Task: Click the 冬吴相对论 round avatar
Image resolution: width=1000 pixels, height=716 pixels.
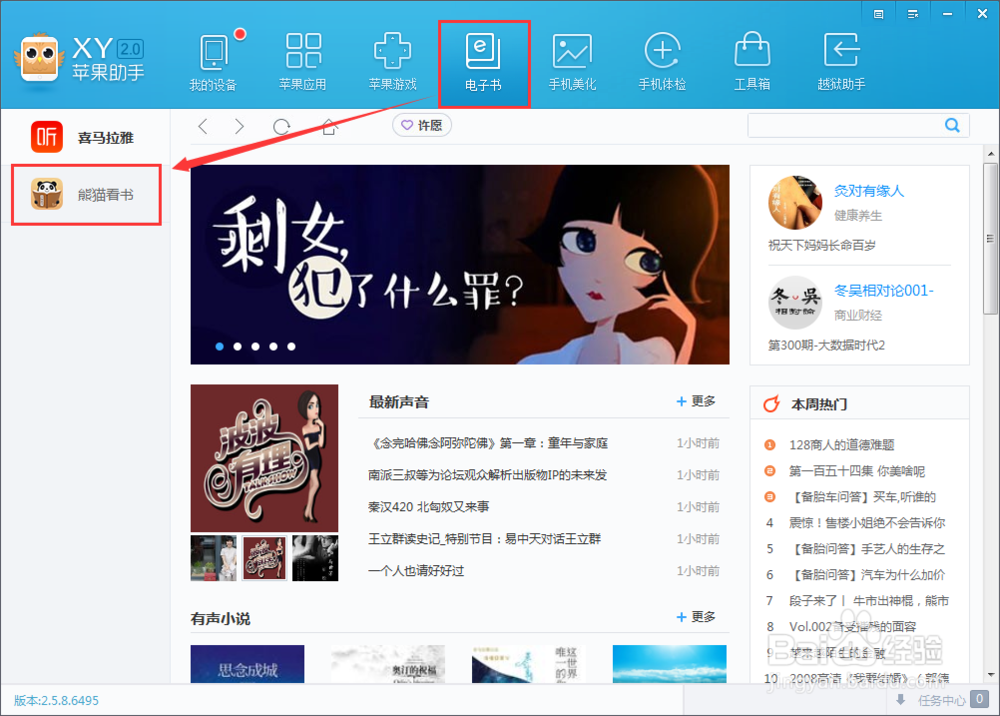Action: [x=795, y=302]
